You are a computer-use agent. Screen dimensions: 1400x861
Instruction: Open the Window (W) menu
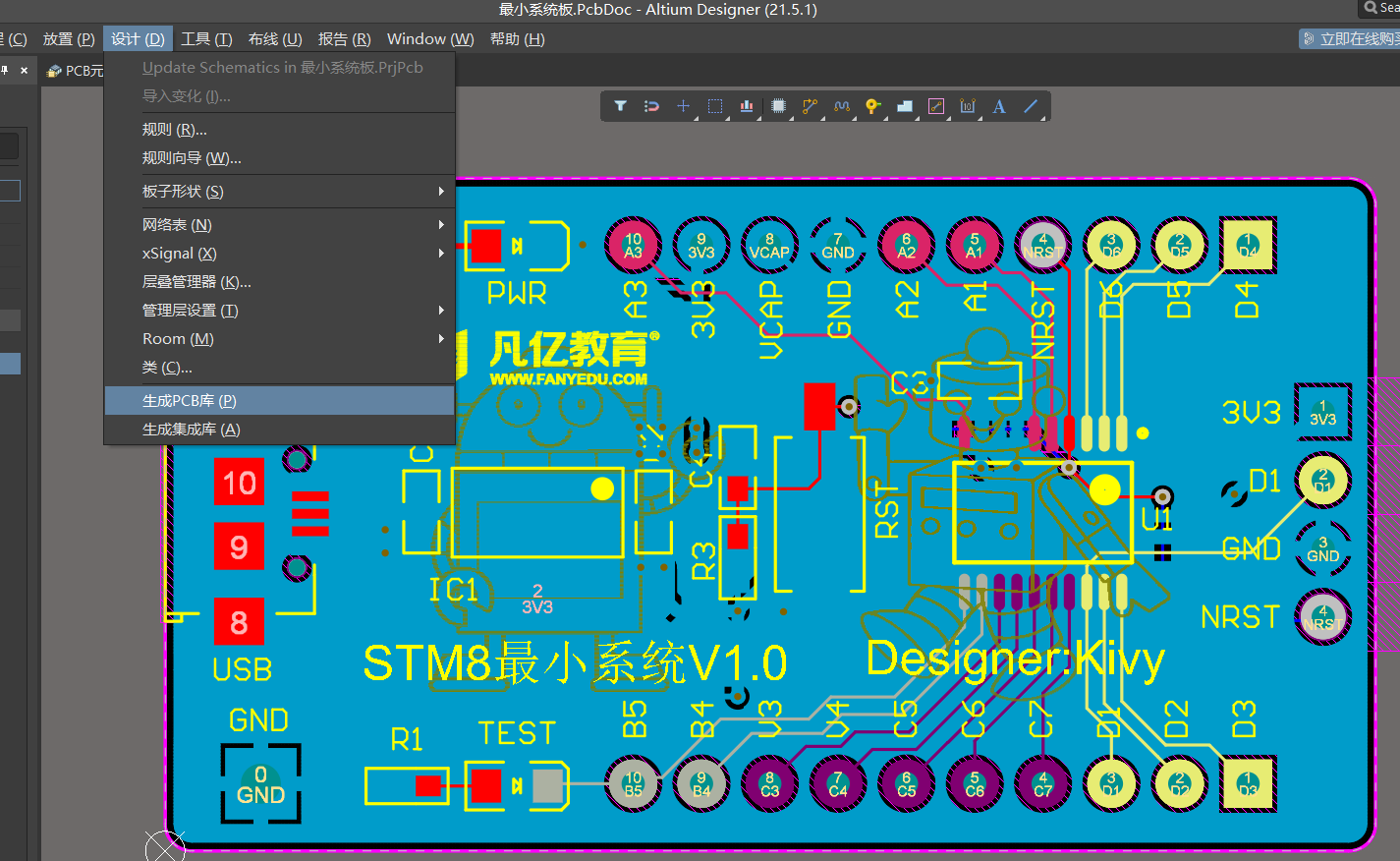(430, 38)
